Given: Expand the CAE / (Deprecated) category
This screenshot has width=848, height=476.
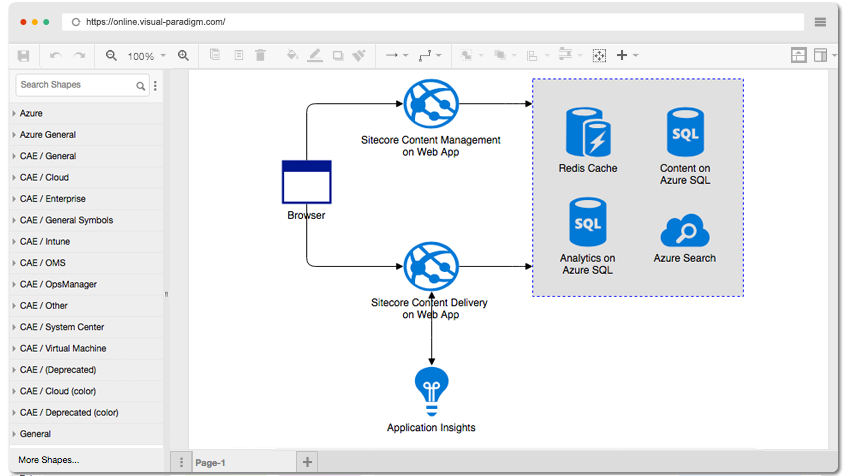Looking at the screenshot, I should [x=87, y=370].
